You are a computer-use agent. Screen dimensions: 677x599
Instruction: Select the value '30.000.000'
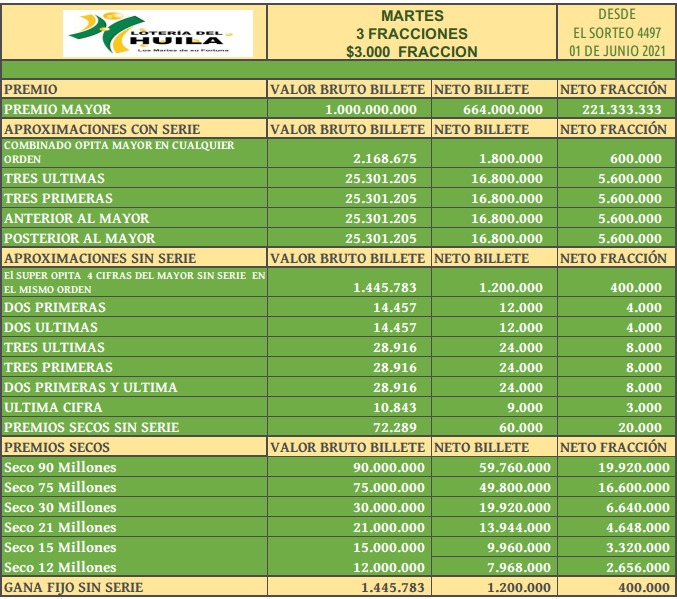click(389, 507)
